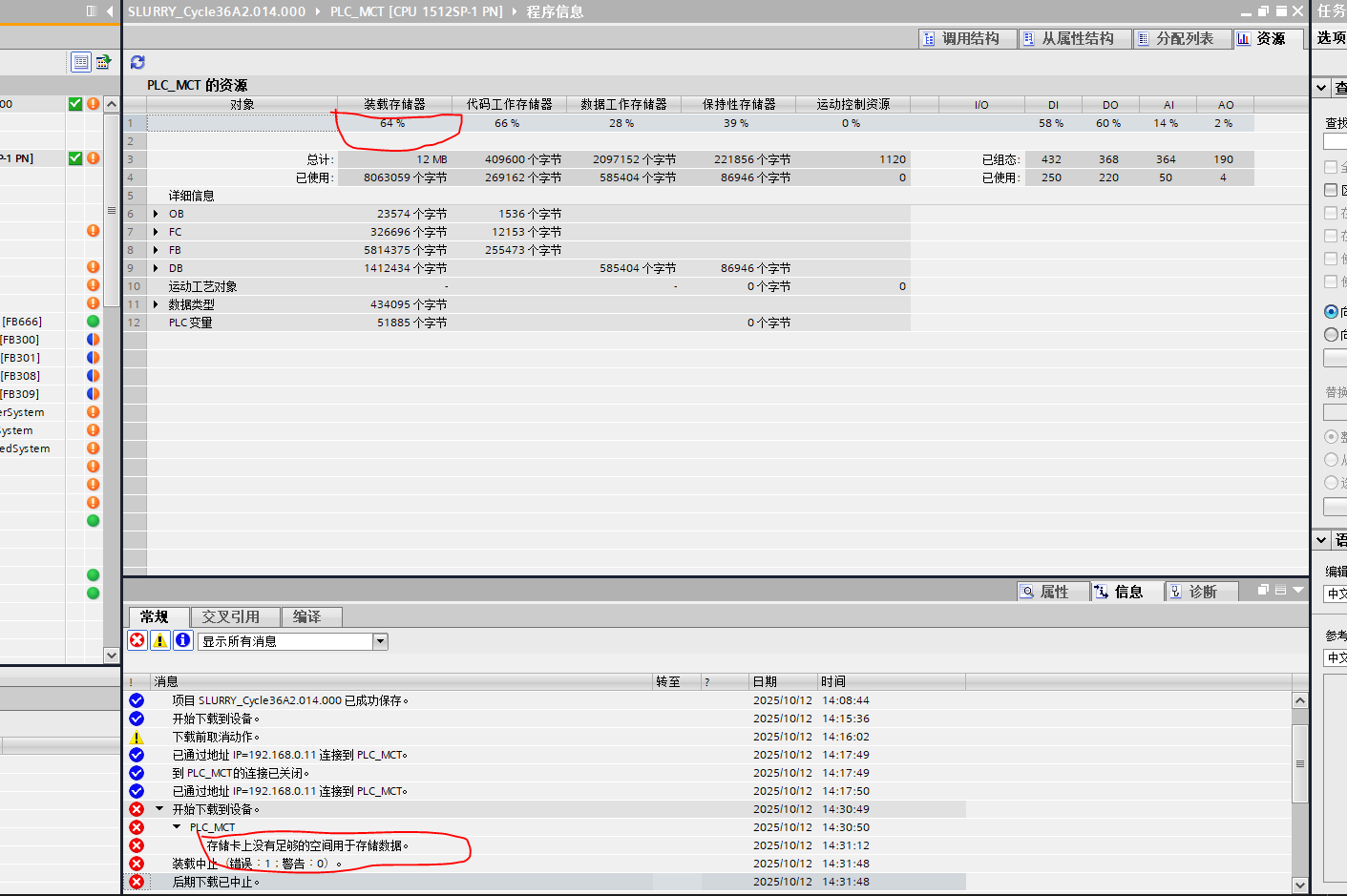Click the info icon on the 已成功保存 row
Viewport: 1347px width, 896px height.
[x=137, y=700]
